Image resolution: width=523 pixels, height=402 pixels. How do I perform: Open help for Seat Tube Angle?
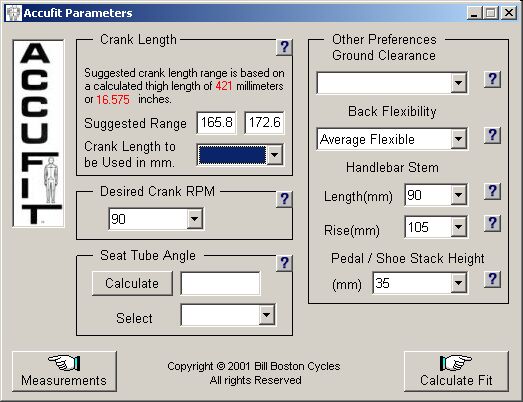pyautogui.click(x=284, y=263)
